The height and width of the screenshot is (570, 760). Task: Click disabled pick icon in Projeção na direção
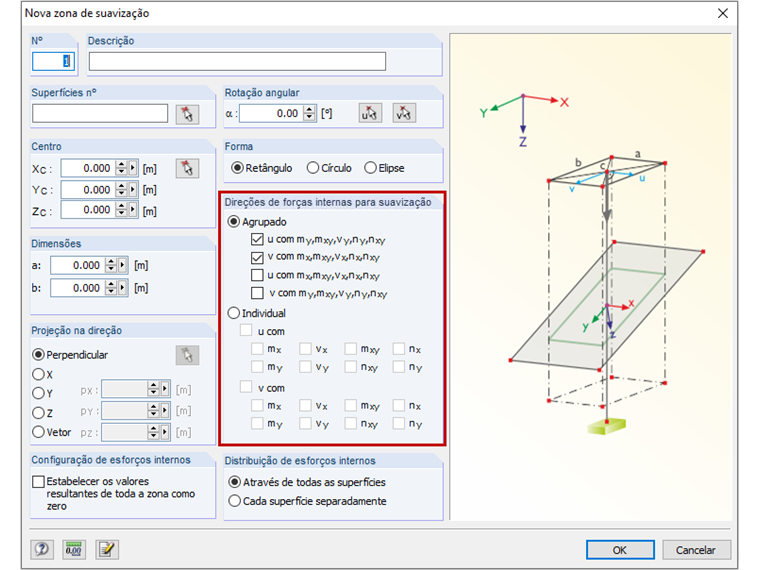pos(187,355)
